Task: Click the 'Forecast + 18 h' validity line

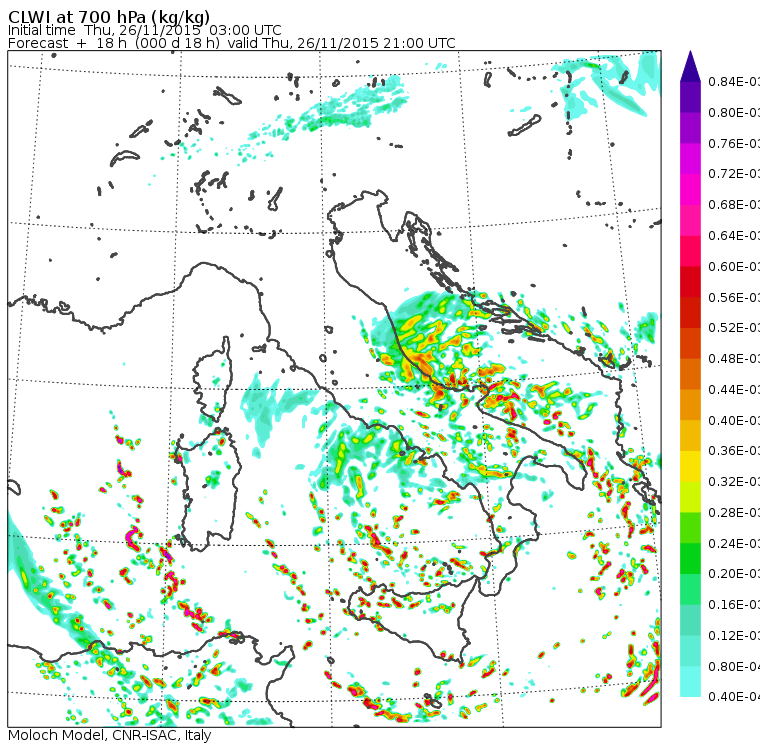Action: 231,43
